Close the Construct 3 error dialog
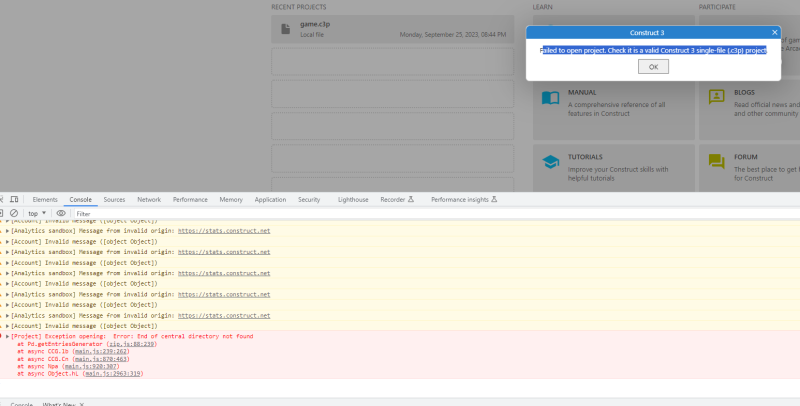The image size is (800, 406). [774, 32]
